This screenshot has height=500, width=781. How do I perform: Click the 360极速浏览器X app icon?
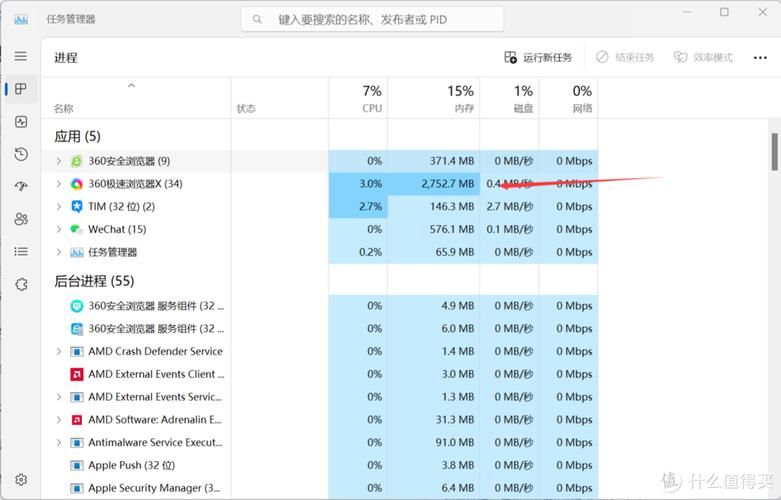[x=76, y=184]
